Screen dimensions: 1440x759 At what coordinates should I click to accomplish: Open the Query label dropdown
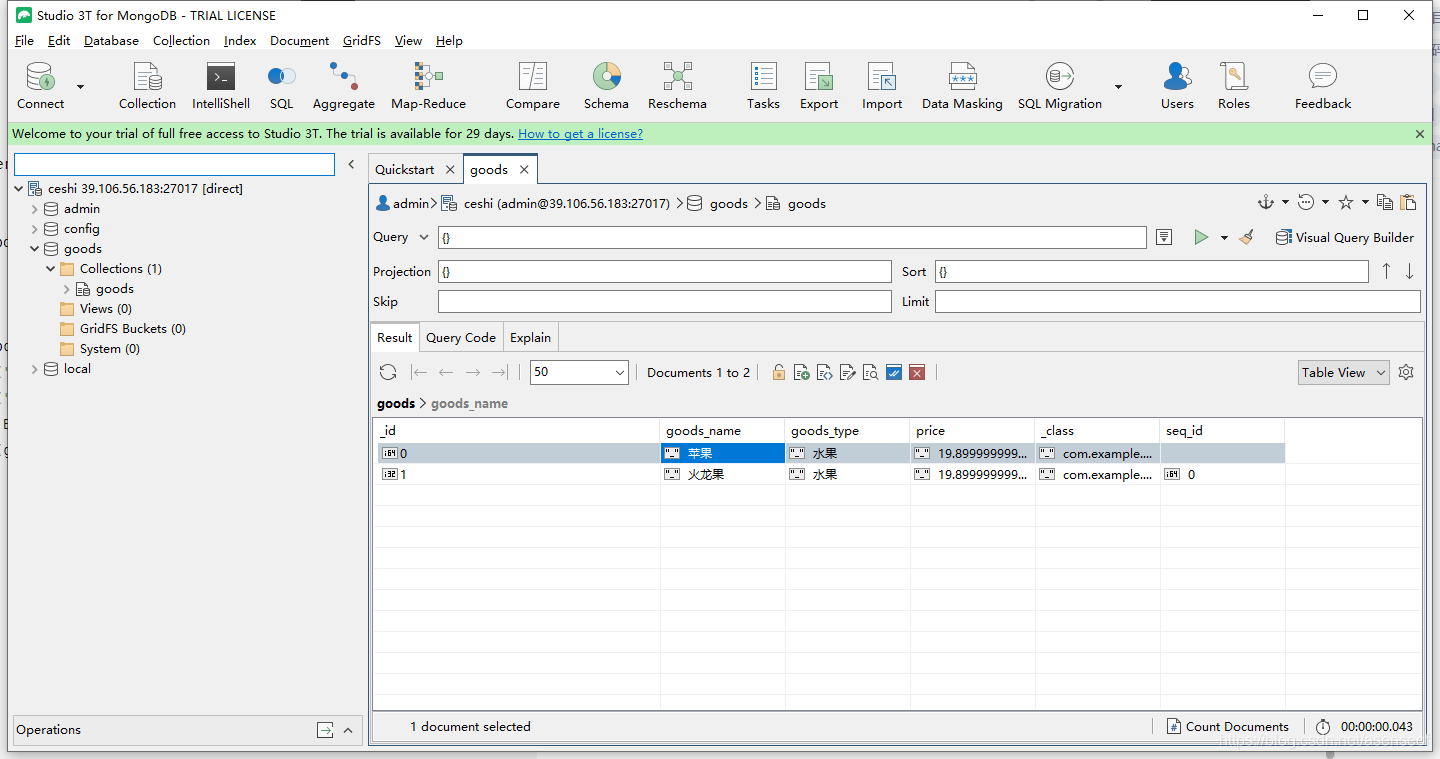coord(424,237)
